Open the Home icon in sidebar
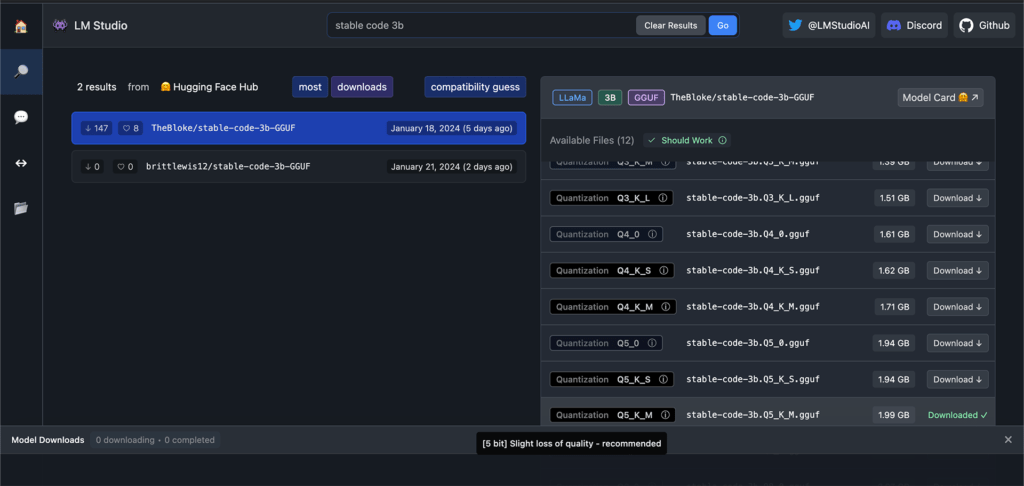Image resolution: width=1024 pixels, height=486 pixels. point(20,26)
